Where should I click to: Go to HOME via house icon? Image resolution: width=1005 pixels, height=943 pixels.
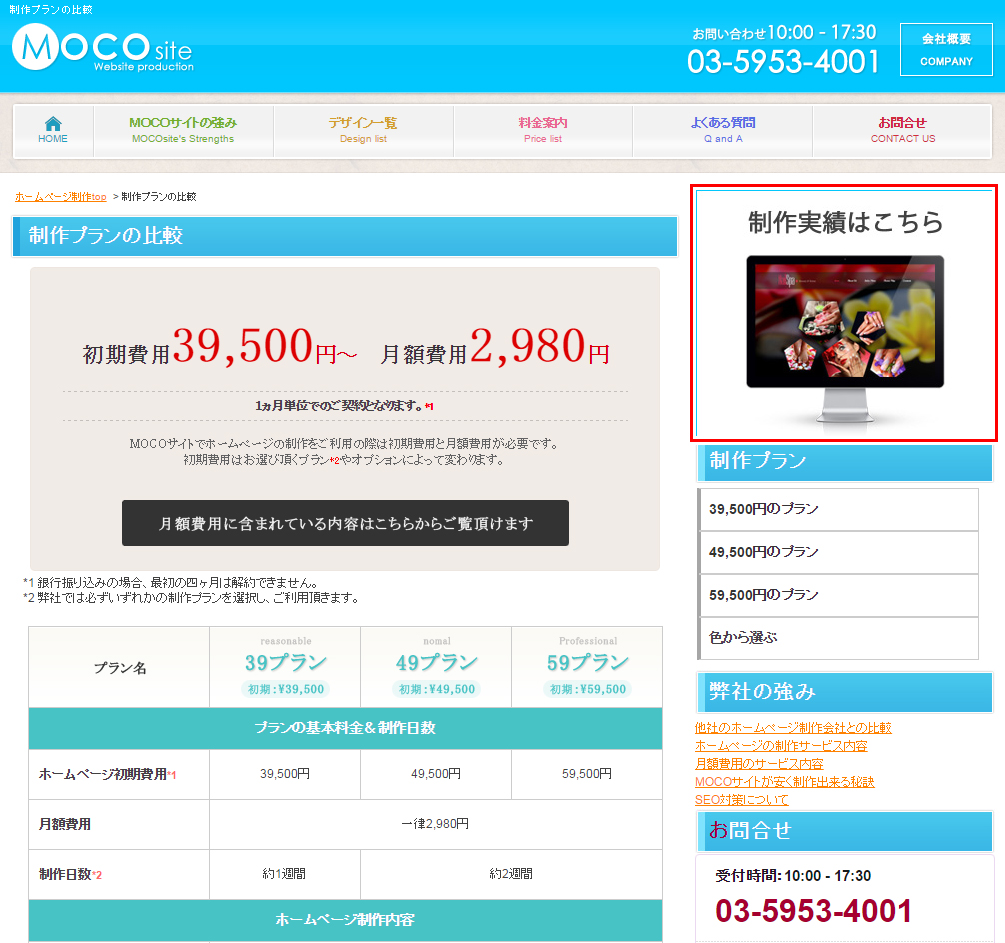53,130
